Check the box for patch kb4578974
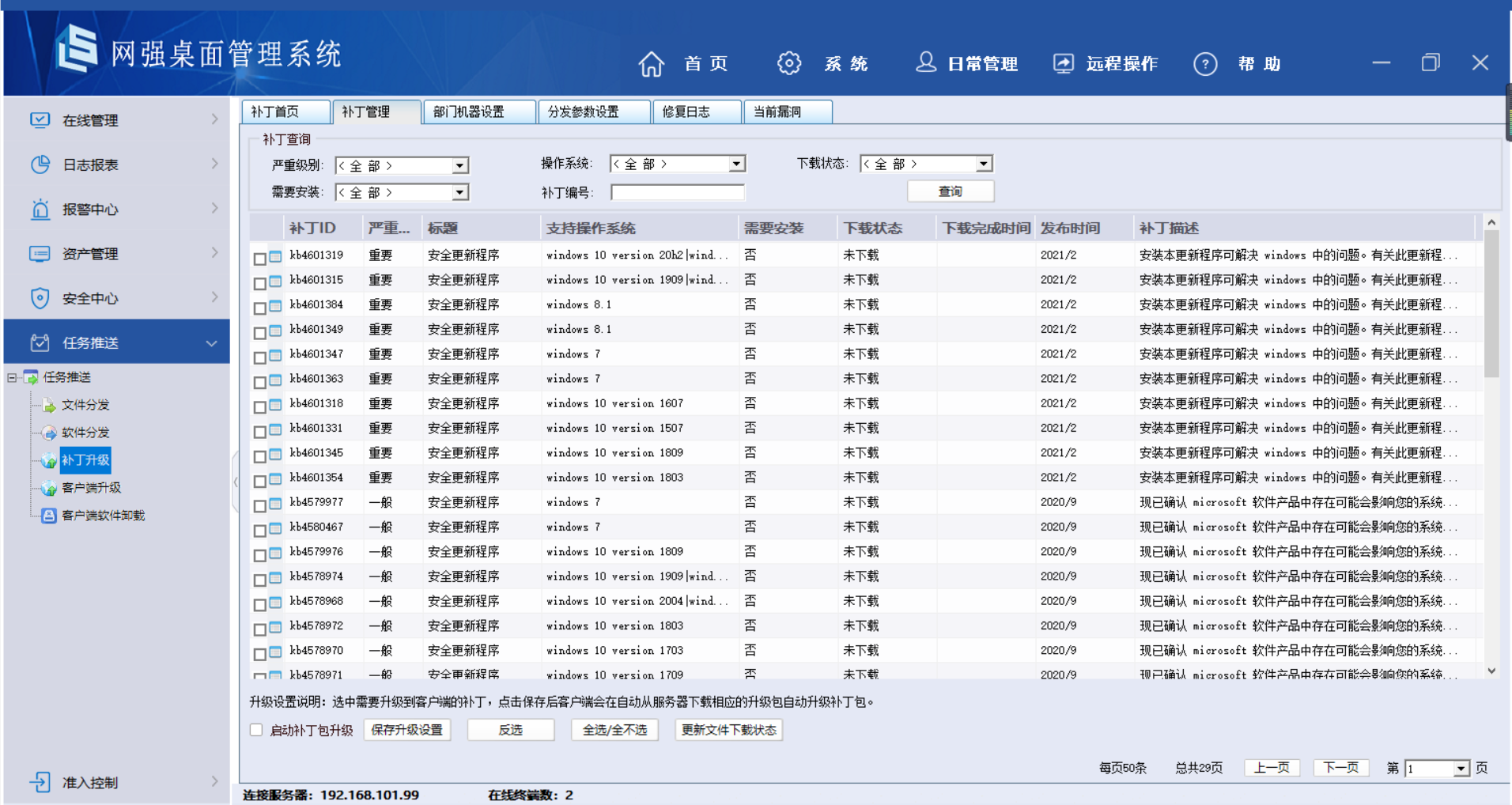Viewport: 1512px width, 805px height. tap(259, 580)
